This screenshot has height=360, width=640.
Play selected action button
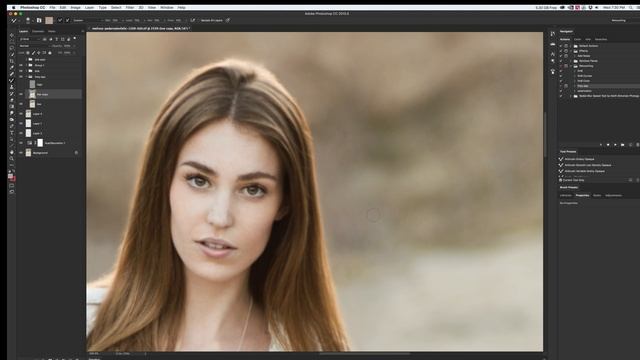(615, 144)
